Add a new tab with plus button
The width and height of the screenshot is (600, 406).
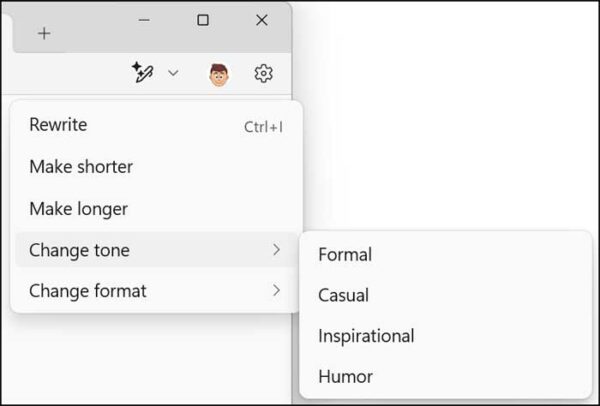44,33
